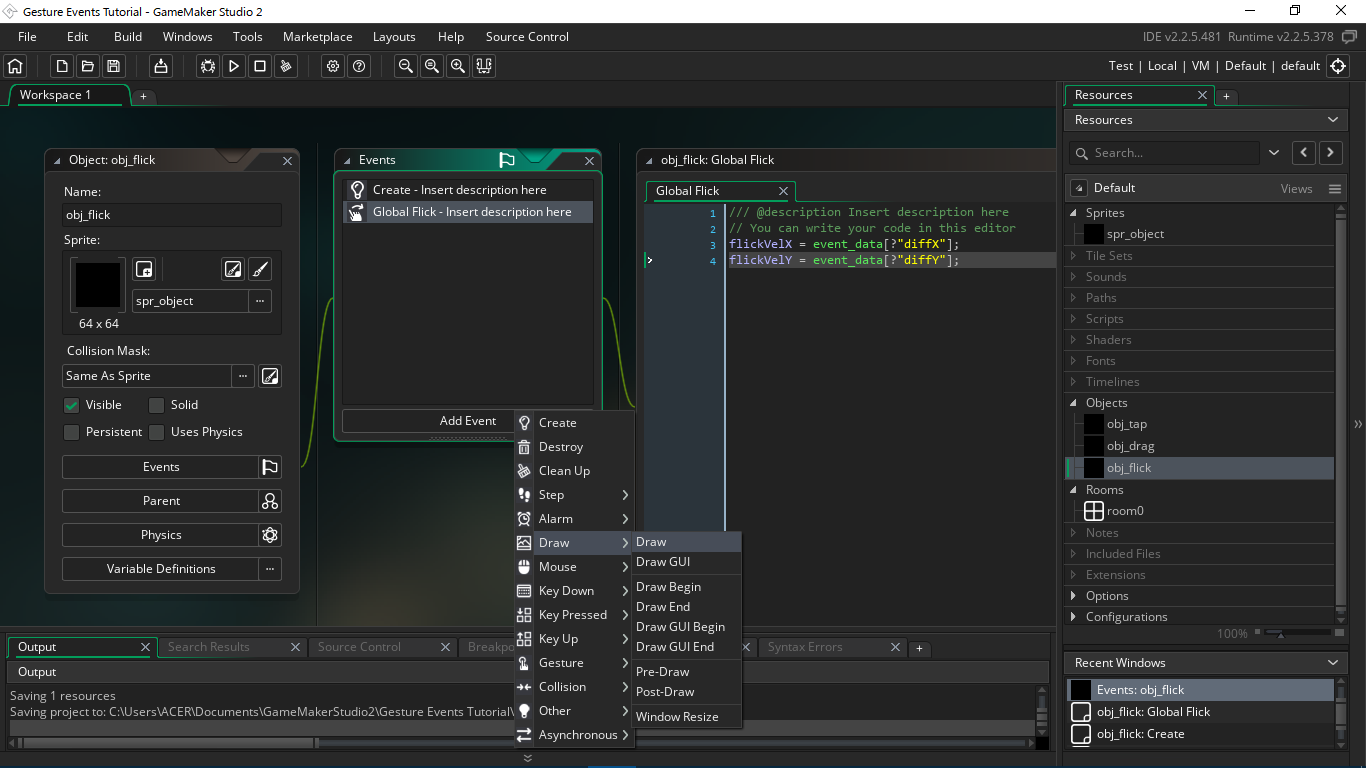The width and height of the screenshot is (1366, 768).
Task: Save the project with floppy icon
Action: [x=114, y=66]
